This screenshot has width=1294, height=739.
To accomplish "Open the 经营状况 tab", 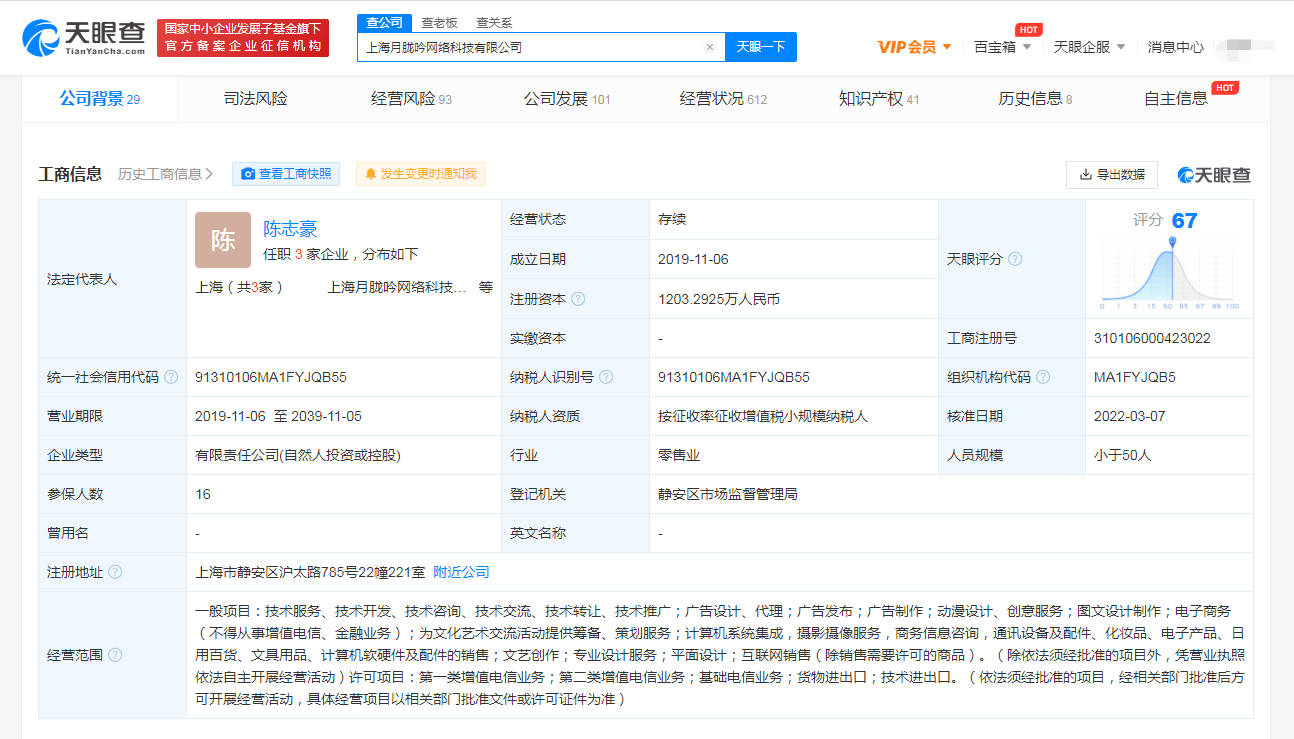I will coord(723,98).
